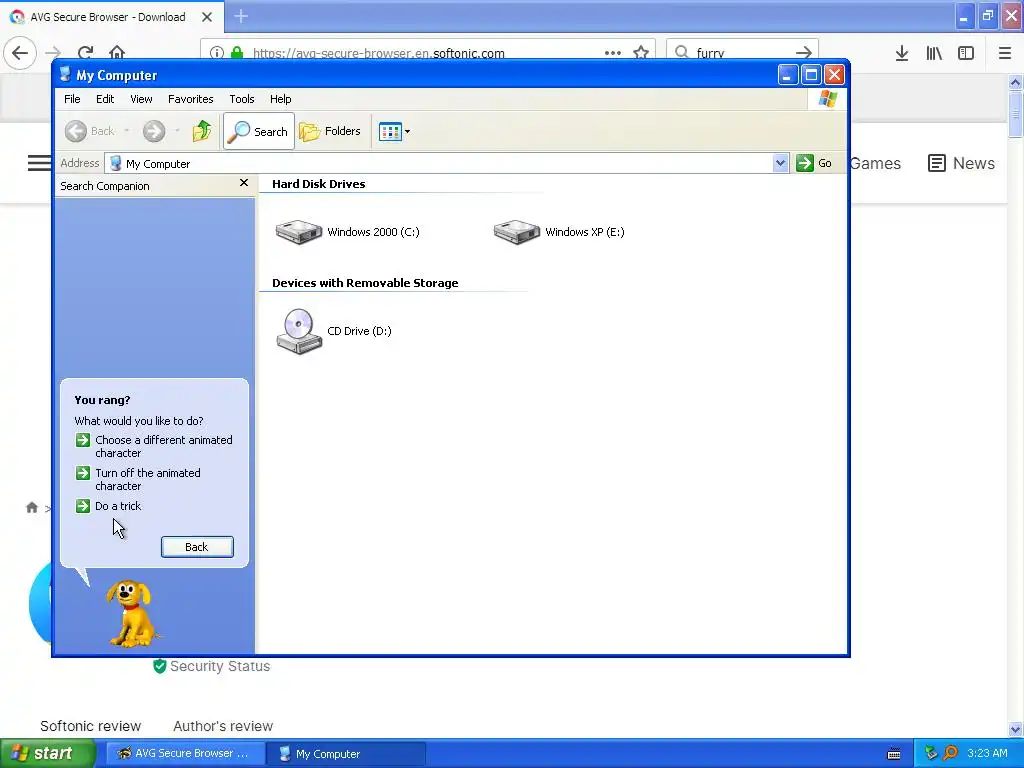Click the browser page scrollbar down arrow
Screen dimensions: 1024x768
coord(1016,729)
